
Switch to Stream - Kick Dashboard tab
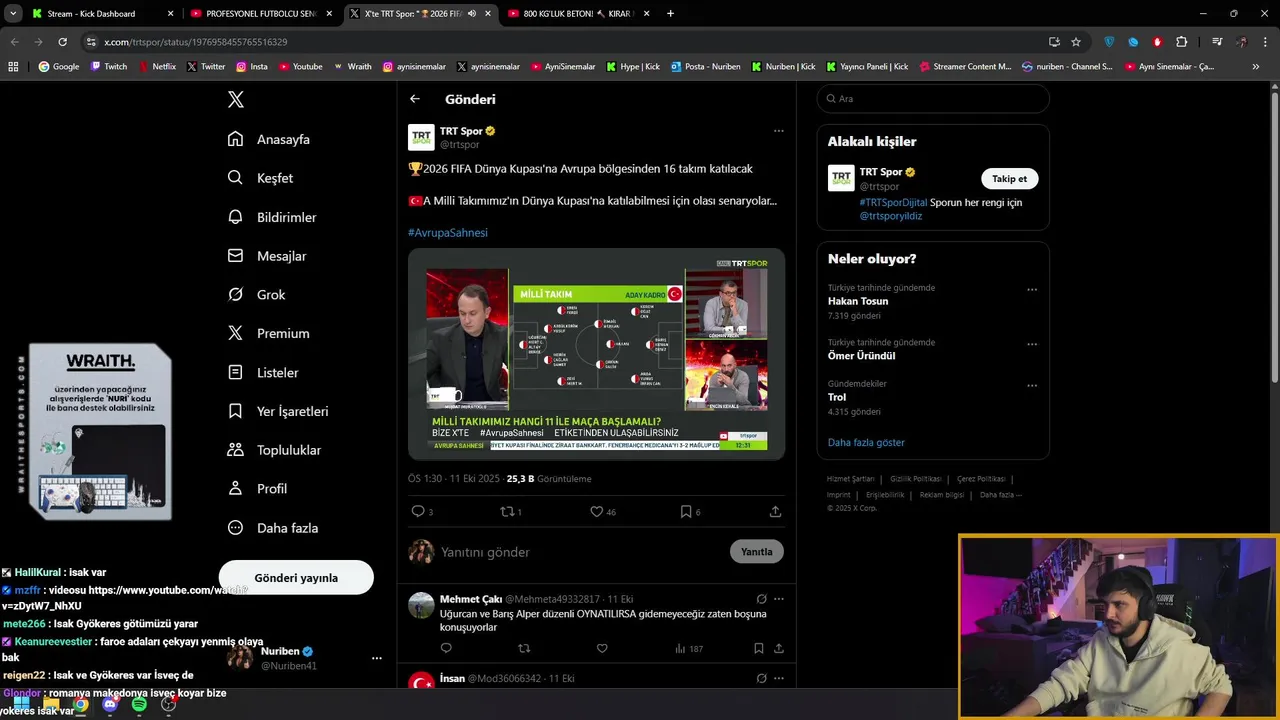(100, 14)
